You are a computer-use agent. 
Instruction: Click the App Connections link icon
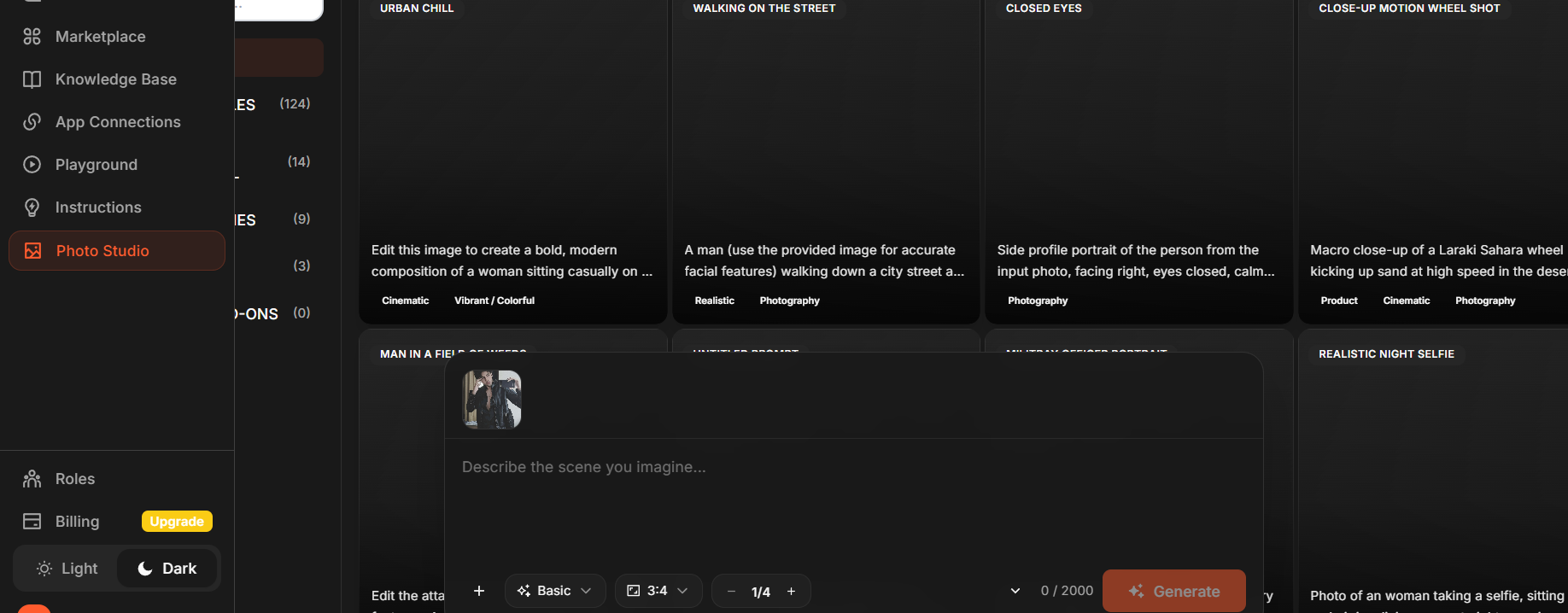(32, 122)
